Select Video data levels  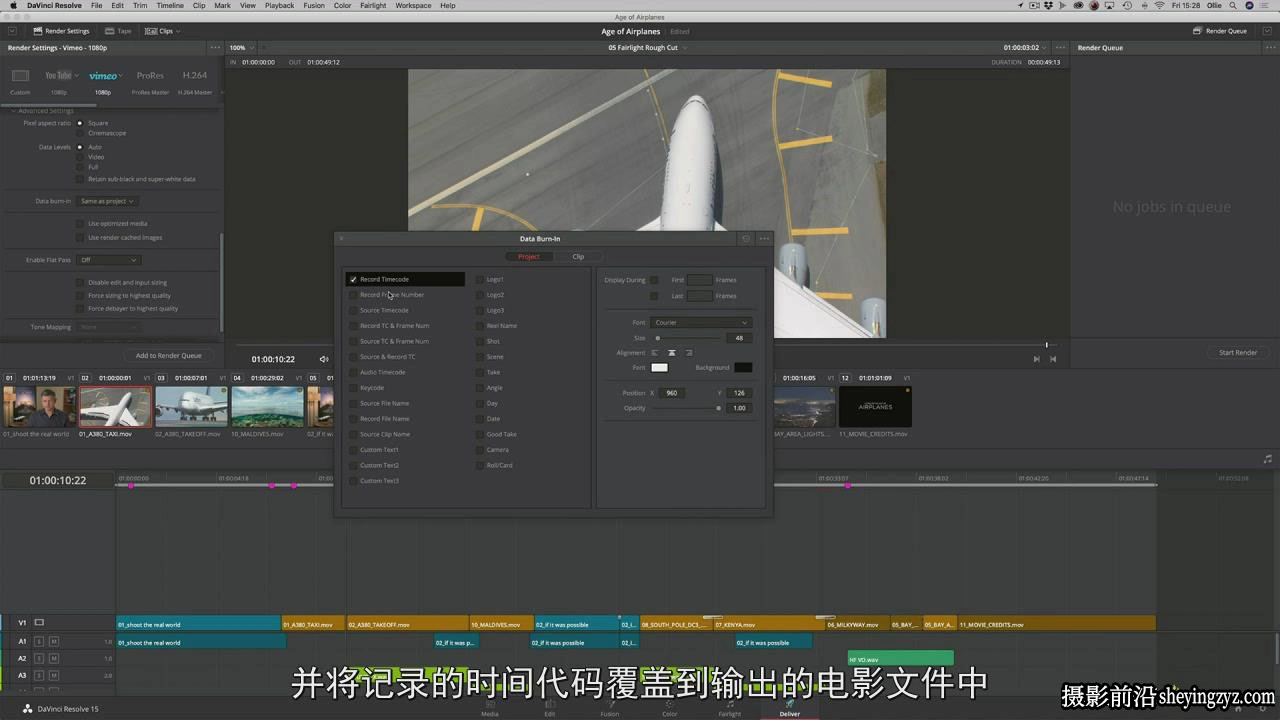[x=80, y=157]
